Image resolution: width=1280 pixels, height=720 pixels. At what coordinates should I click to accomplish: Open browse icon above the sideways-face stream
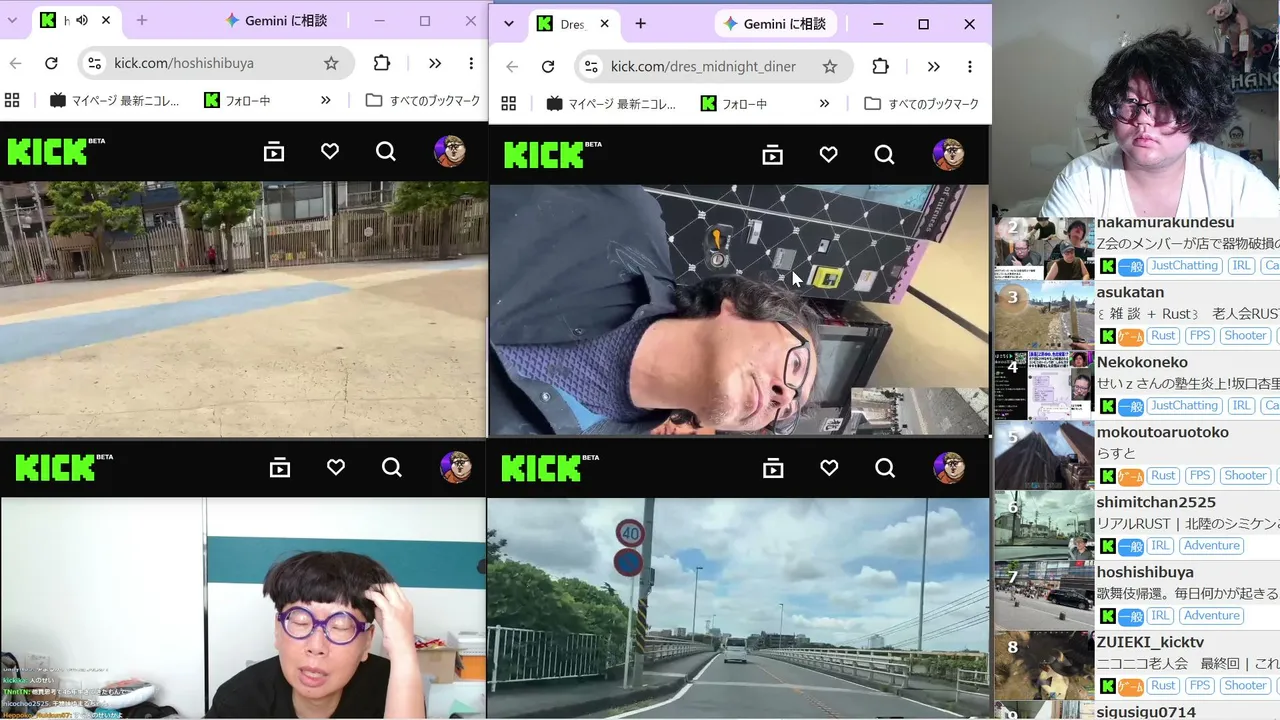(772, 155)
